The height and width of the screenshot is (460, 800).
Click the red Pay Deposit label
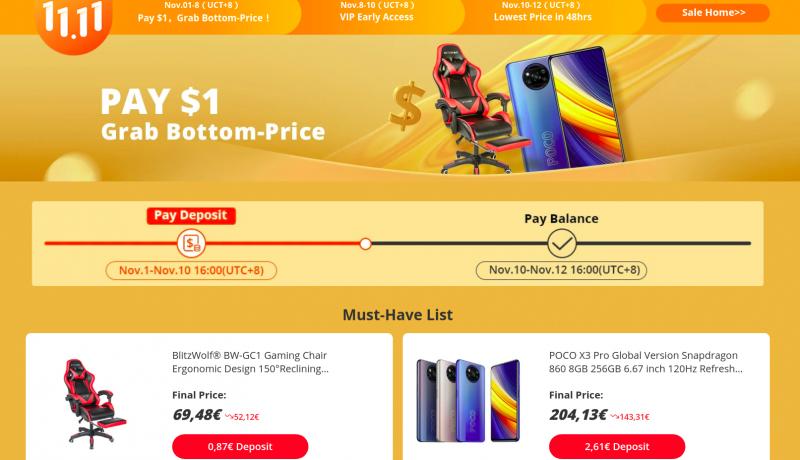191,216
